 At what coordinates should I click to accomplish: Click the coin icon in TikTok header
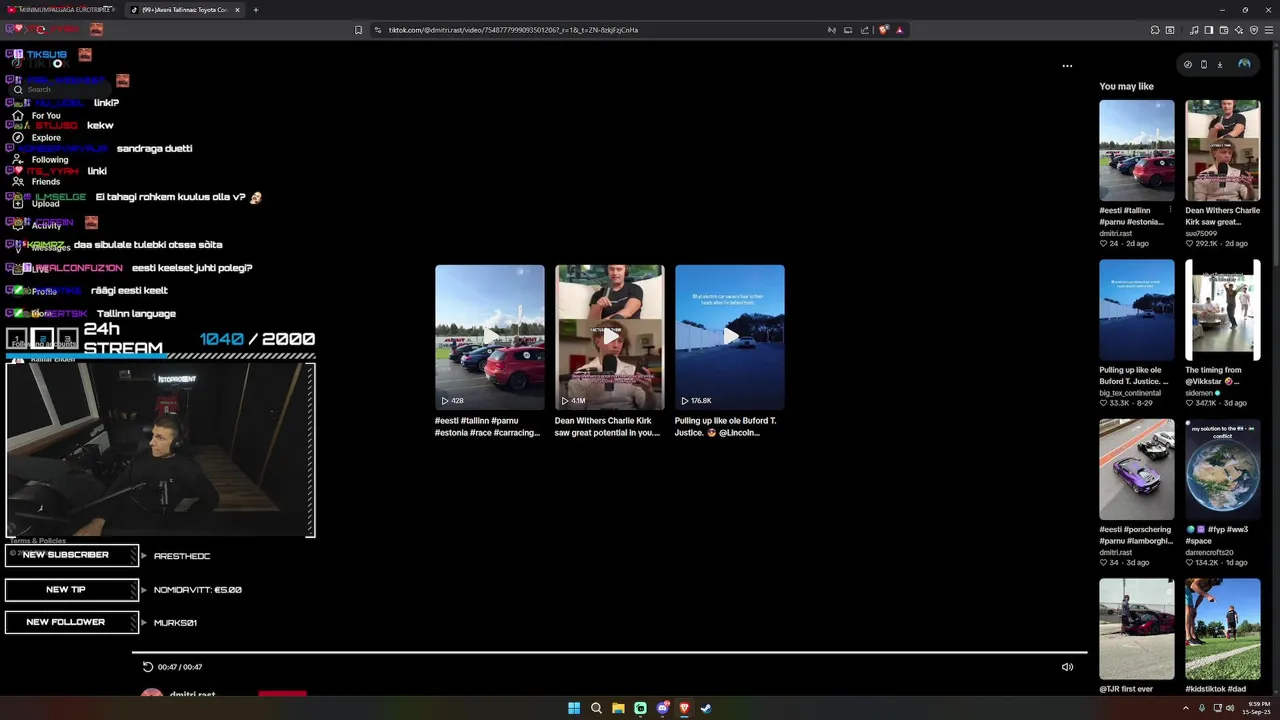coord(1188,64)
